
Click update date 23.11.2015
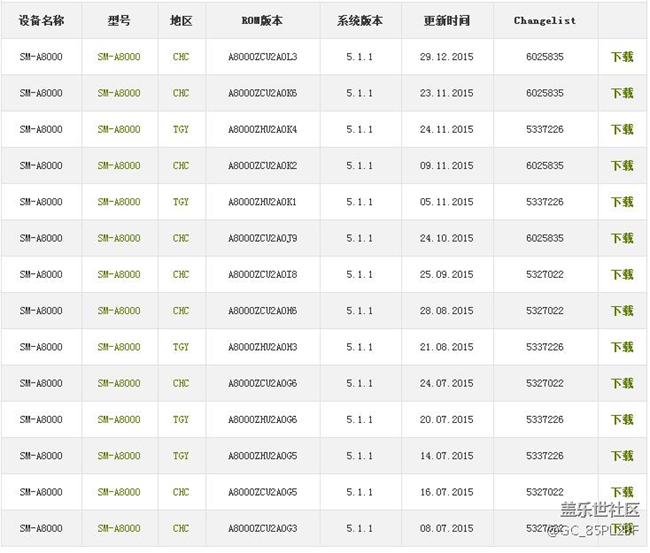click(446, 93)
